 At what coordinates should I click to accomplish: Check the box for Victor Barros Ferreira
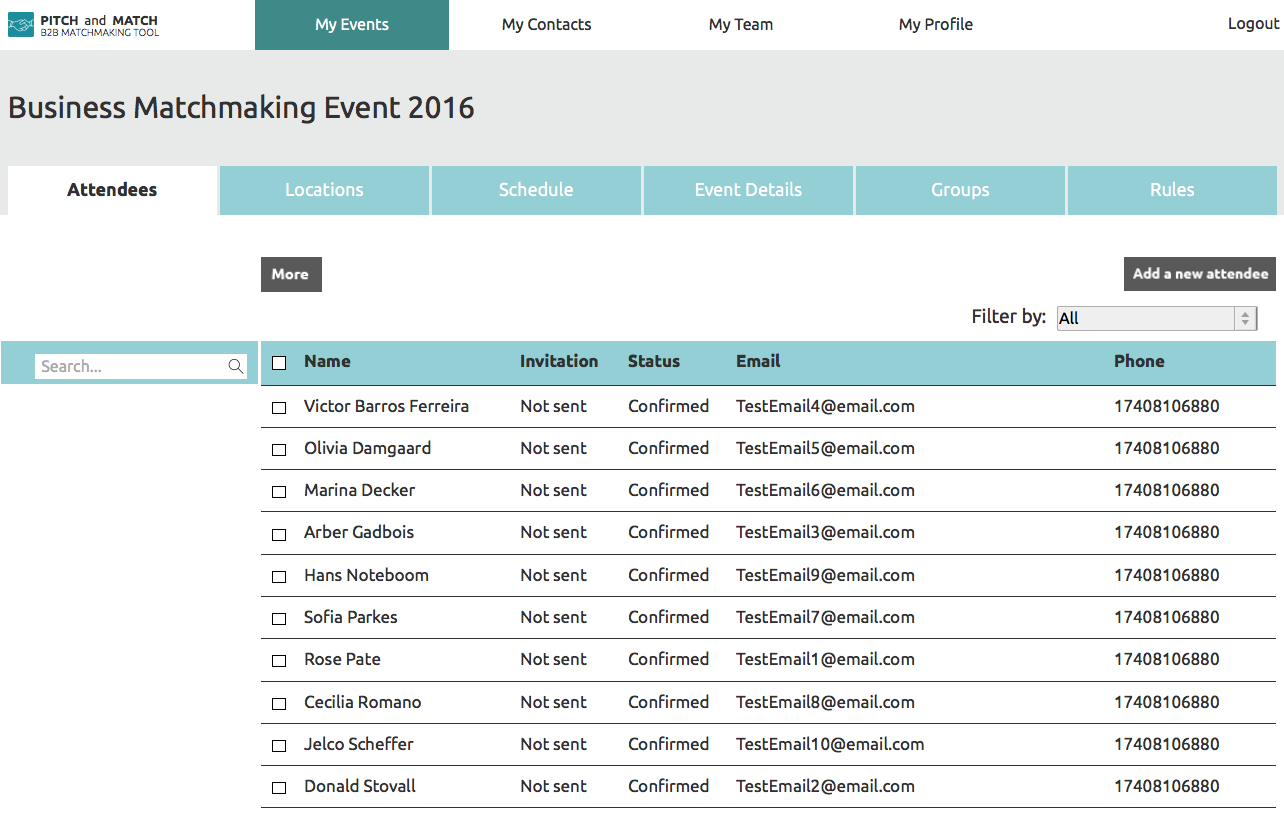(x=279, y=408)
